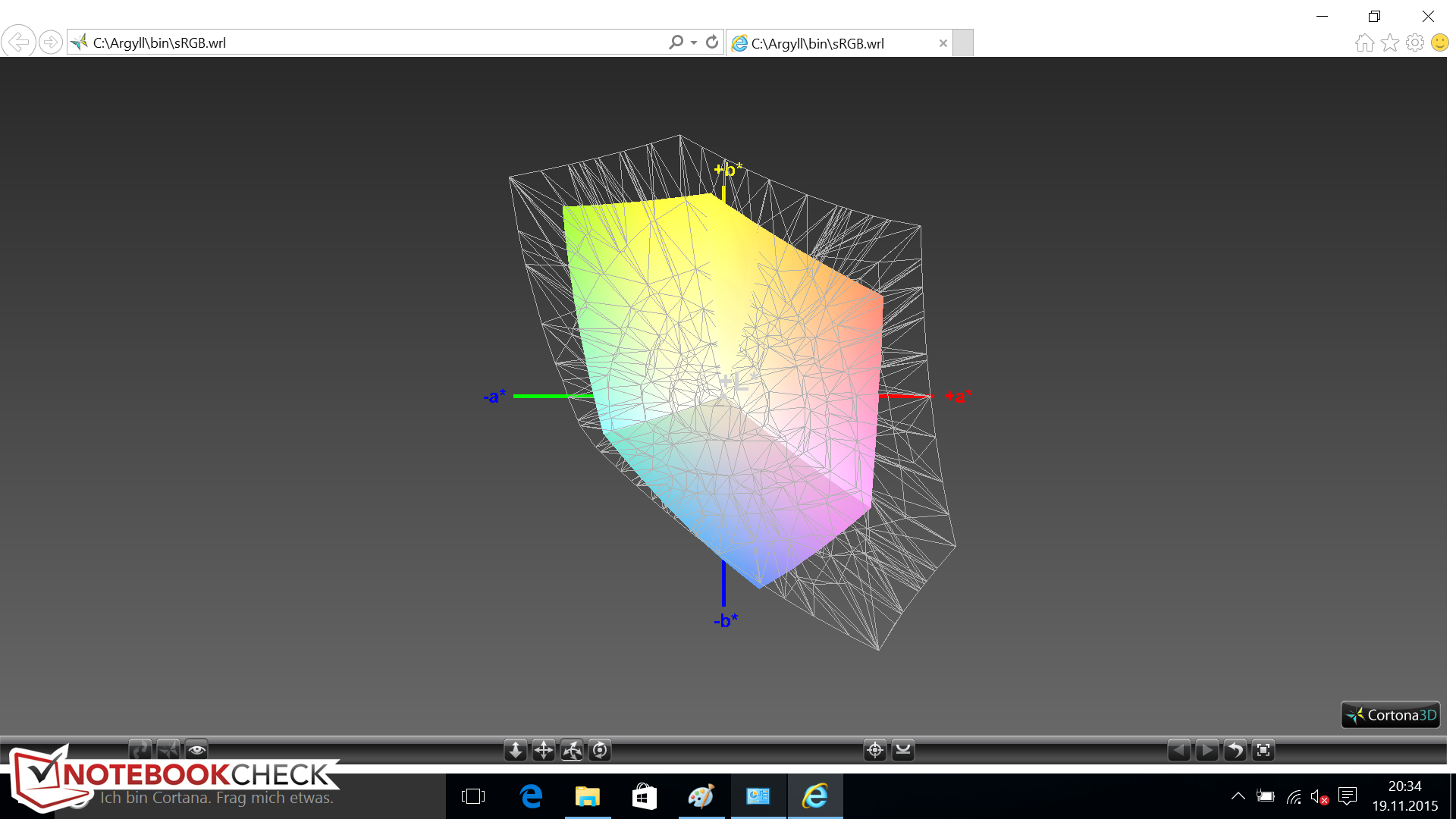Open the Action Center notifications icon
Image resolution: width=1456 pixels, height=819 pixels.
click(x=1348, y=796)
